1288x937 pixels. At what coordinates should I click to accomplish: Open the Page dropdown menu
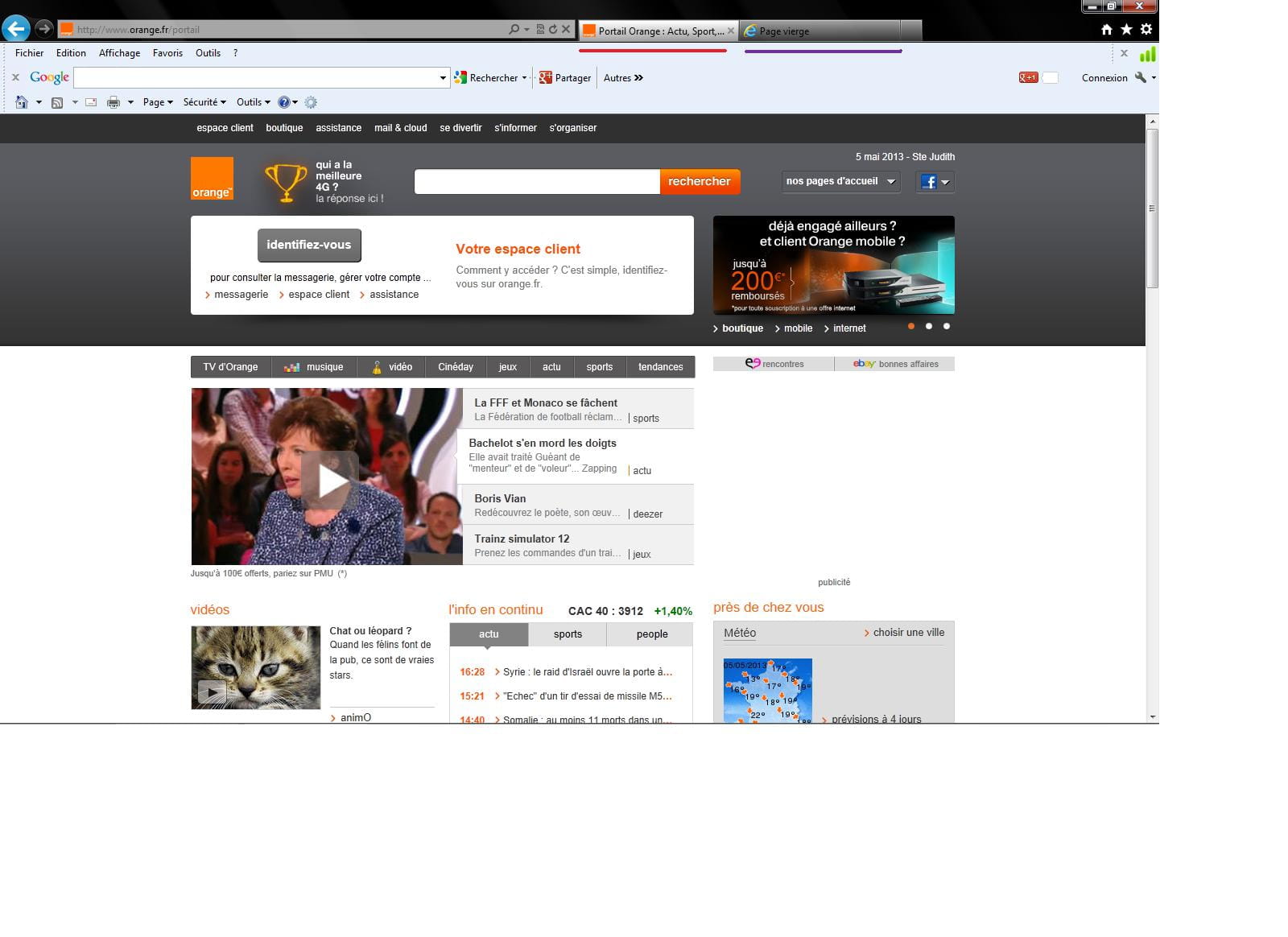click(x=158, y=102)
